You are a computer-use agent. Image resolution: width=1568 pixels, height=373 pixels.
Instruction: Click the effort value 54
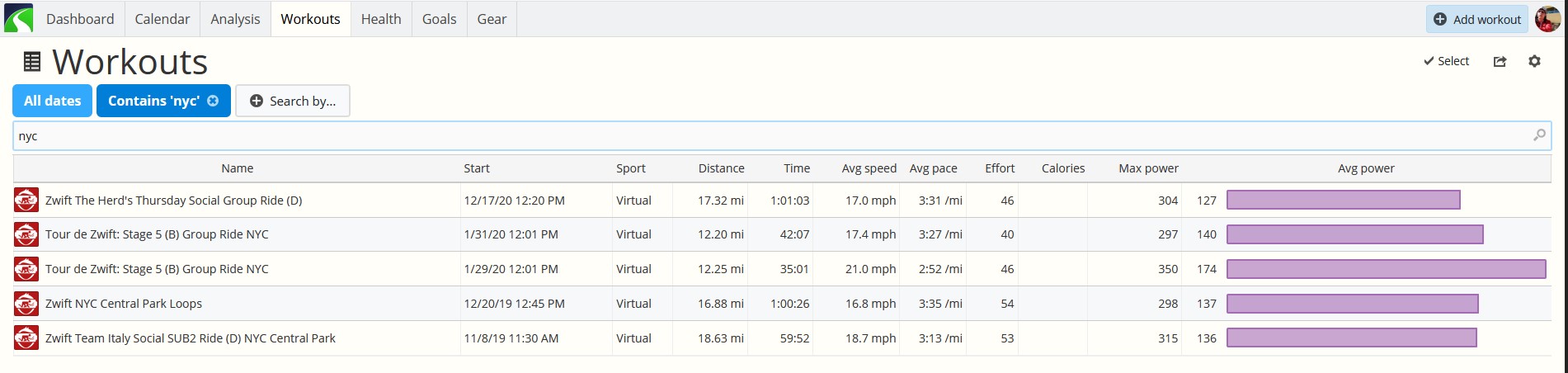(x=1007, y=304)
